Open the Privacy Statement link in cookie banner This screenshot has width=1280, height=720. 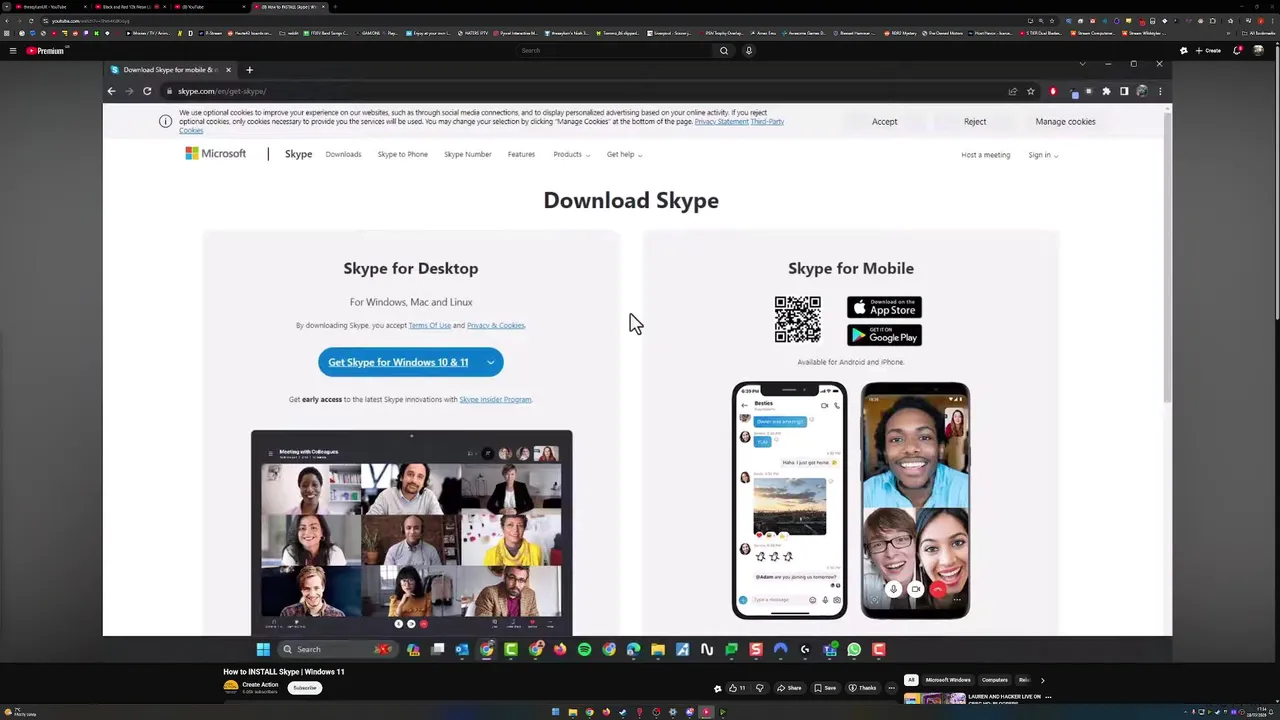tap(721, 122)
